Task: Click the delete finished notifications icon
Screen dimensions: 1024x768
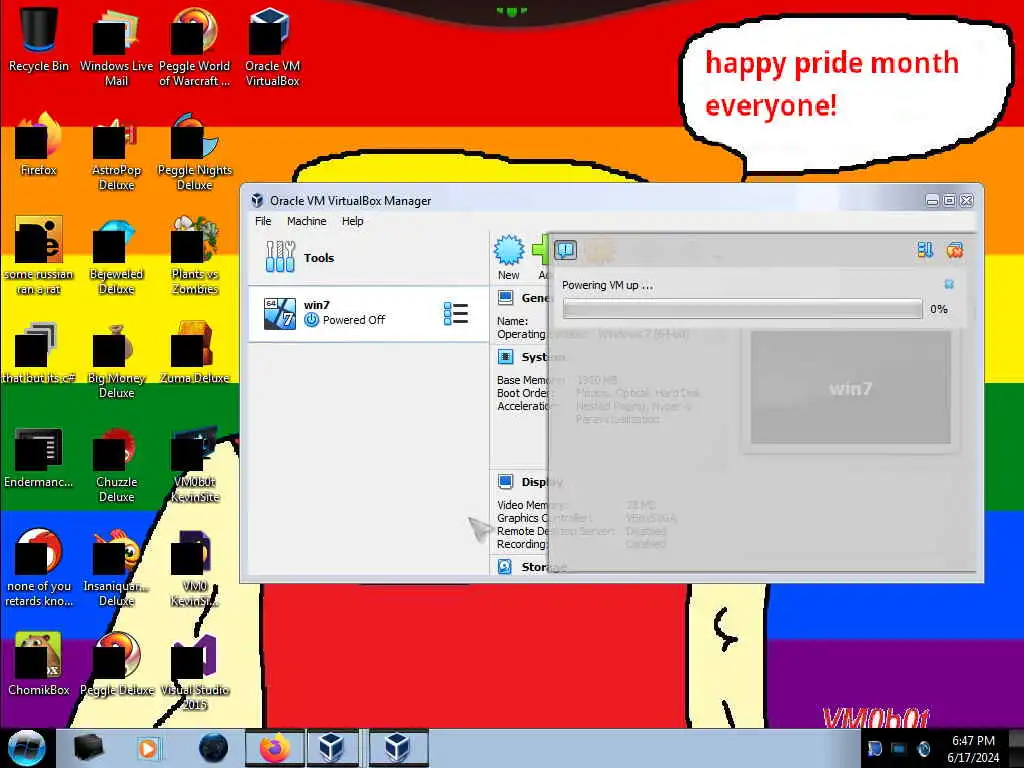Action: pos(955,250)
